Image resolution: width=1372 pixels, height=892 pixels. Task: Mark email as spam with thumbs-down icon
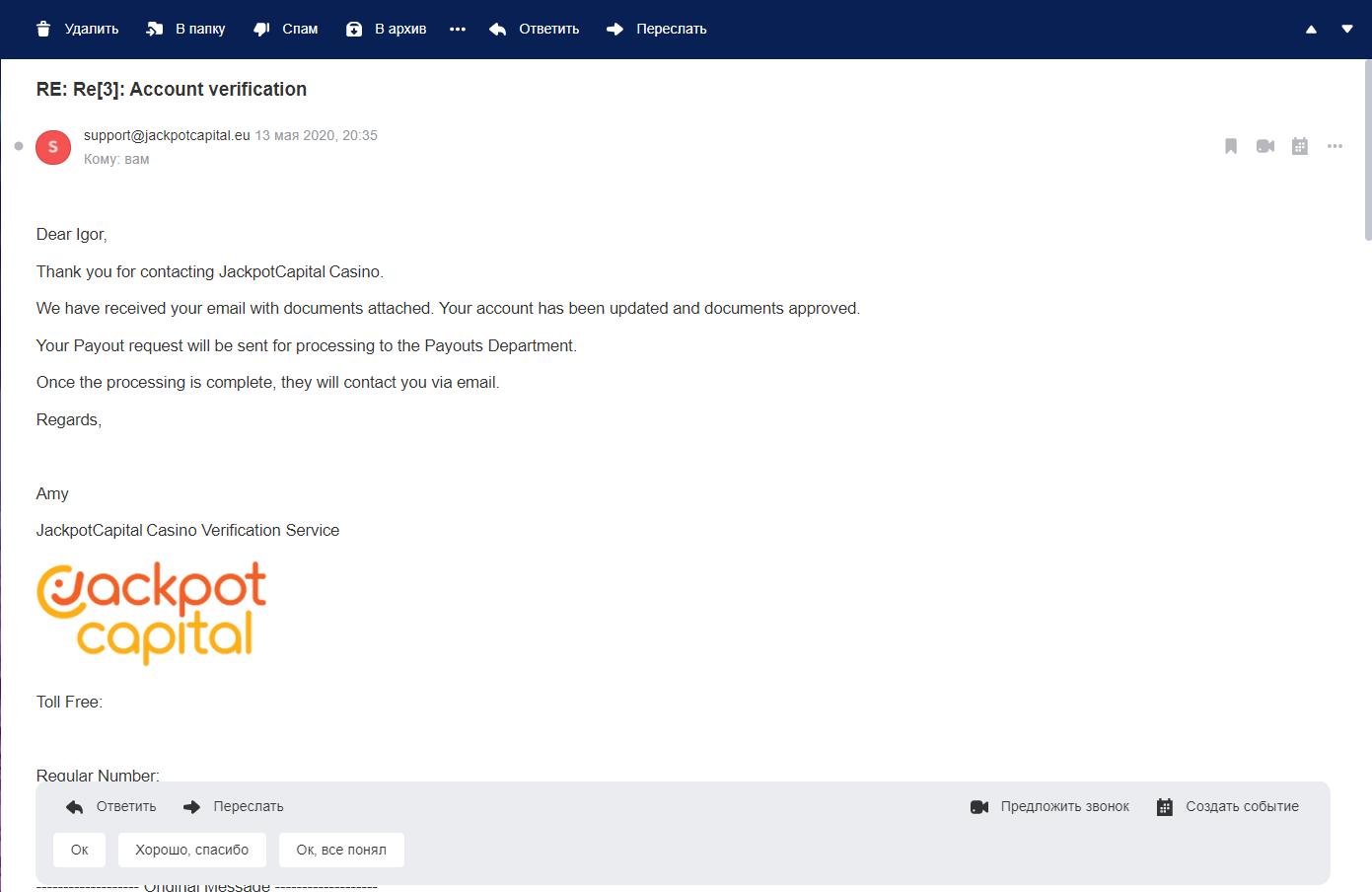pos(261,29)
